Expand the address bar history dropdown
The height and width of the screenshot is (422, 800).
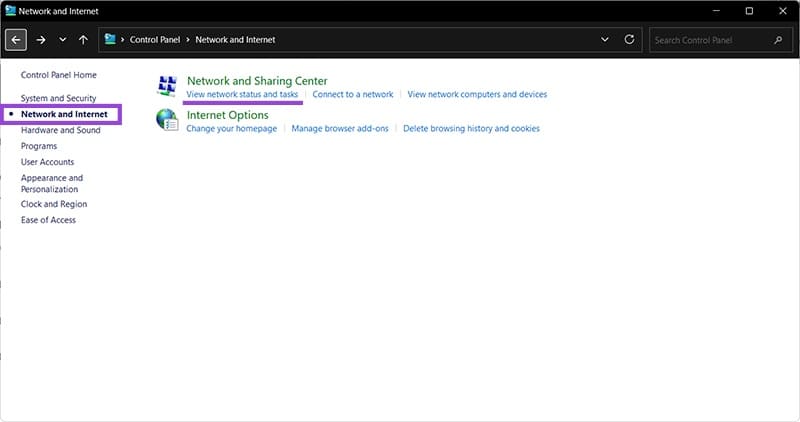click(x=604, y=40)
